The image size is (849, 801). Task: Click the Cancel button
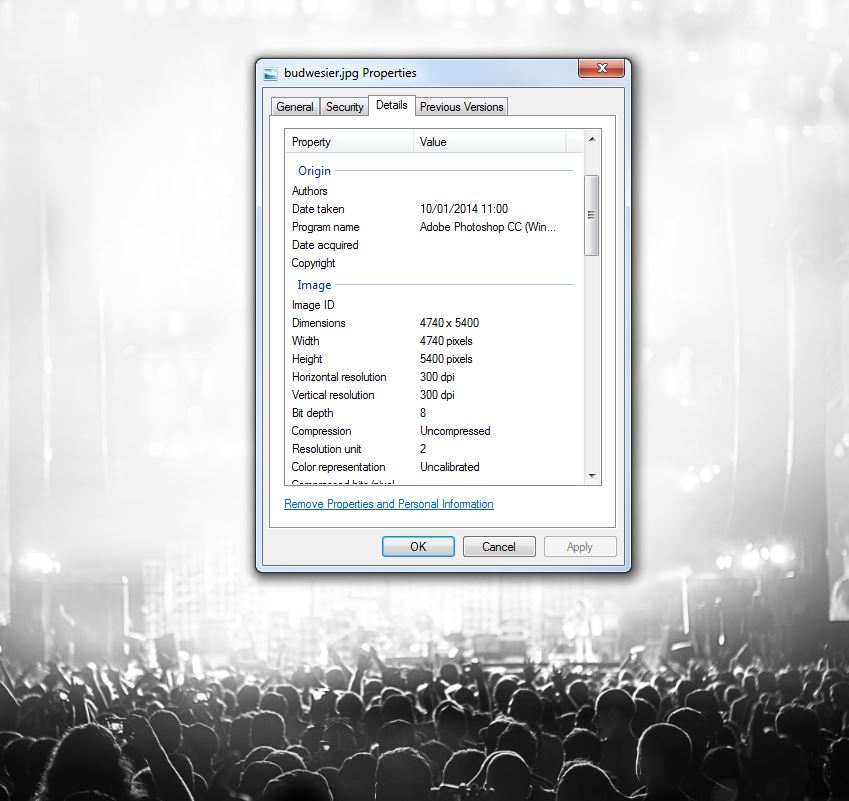(498, 547)
